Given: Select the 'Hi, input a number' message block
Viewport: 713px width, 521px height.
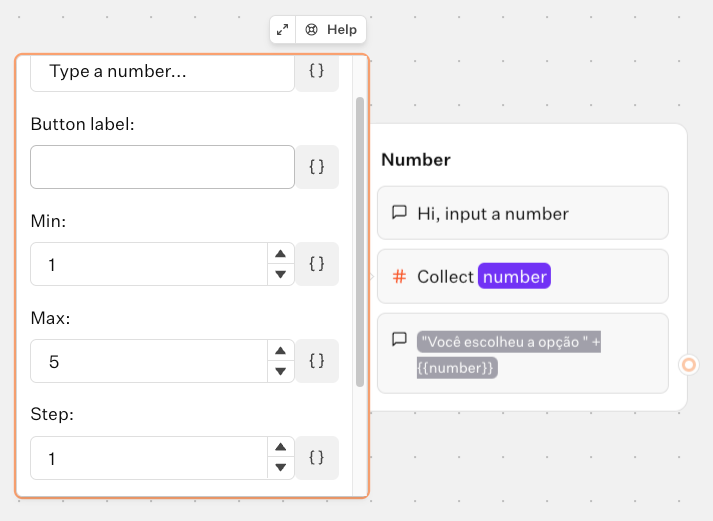Looking at the screenshot, I should [x=522, y=213].
